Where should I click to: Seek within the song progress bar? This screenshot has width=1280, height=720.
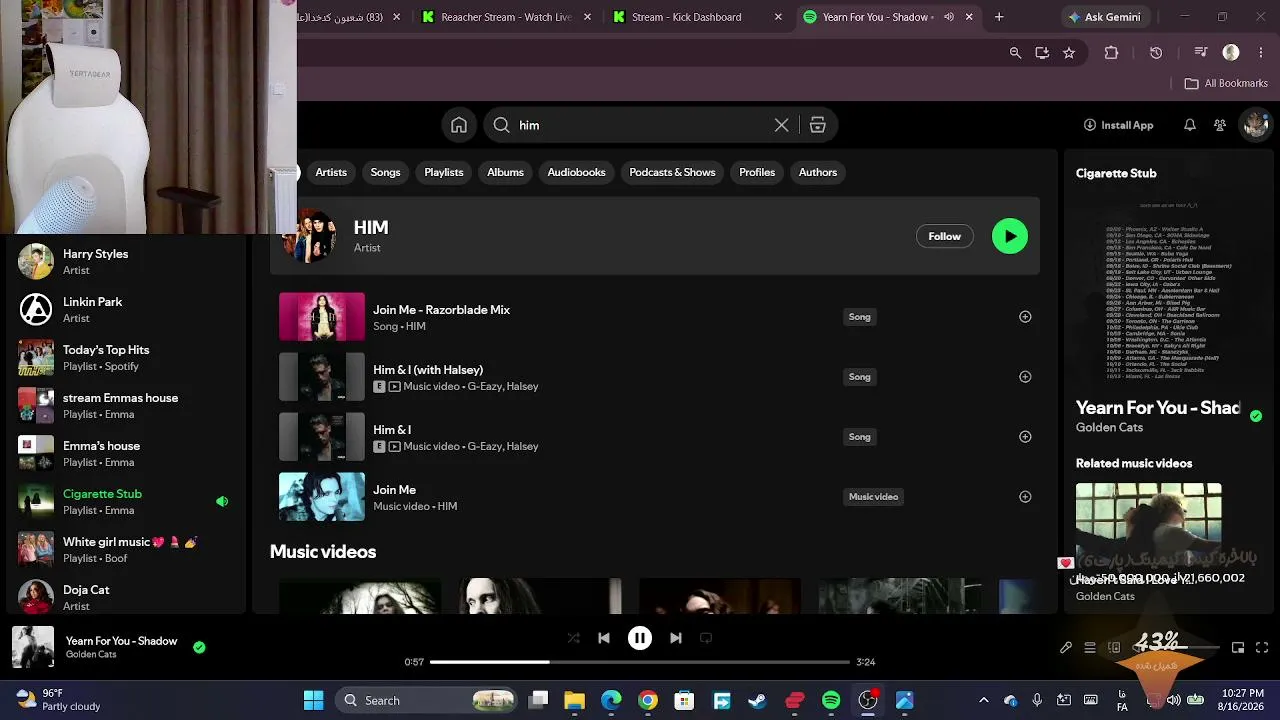tap(640, 662)
